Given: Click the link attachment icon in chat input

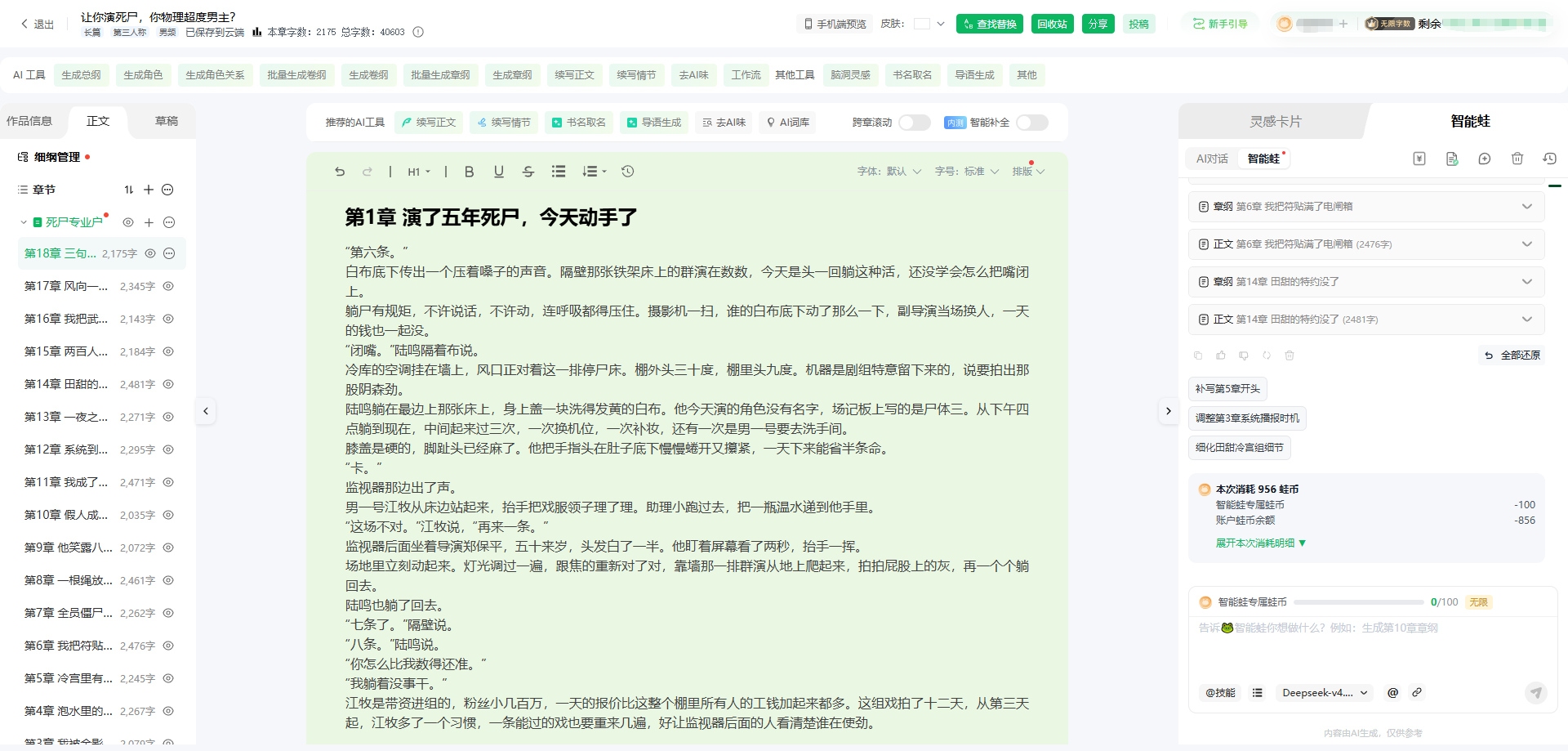Looking at the screenshot, I should point(1417,692).
